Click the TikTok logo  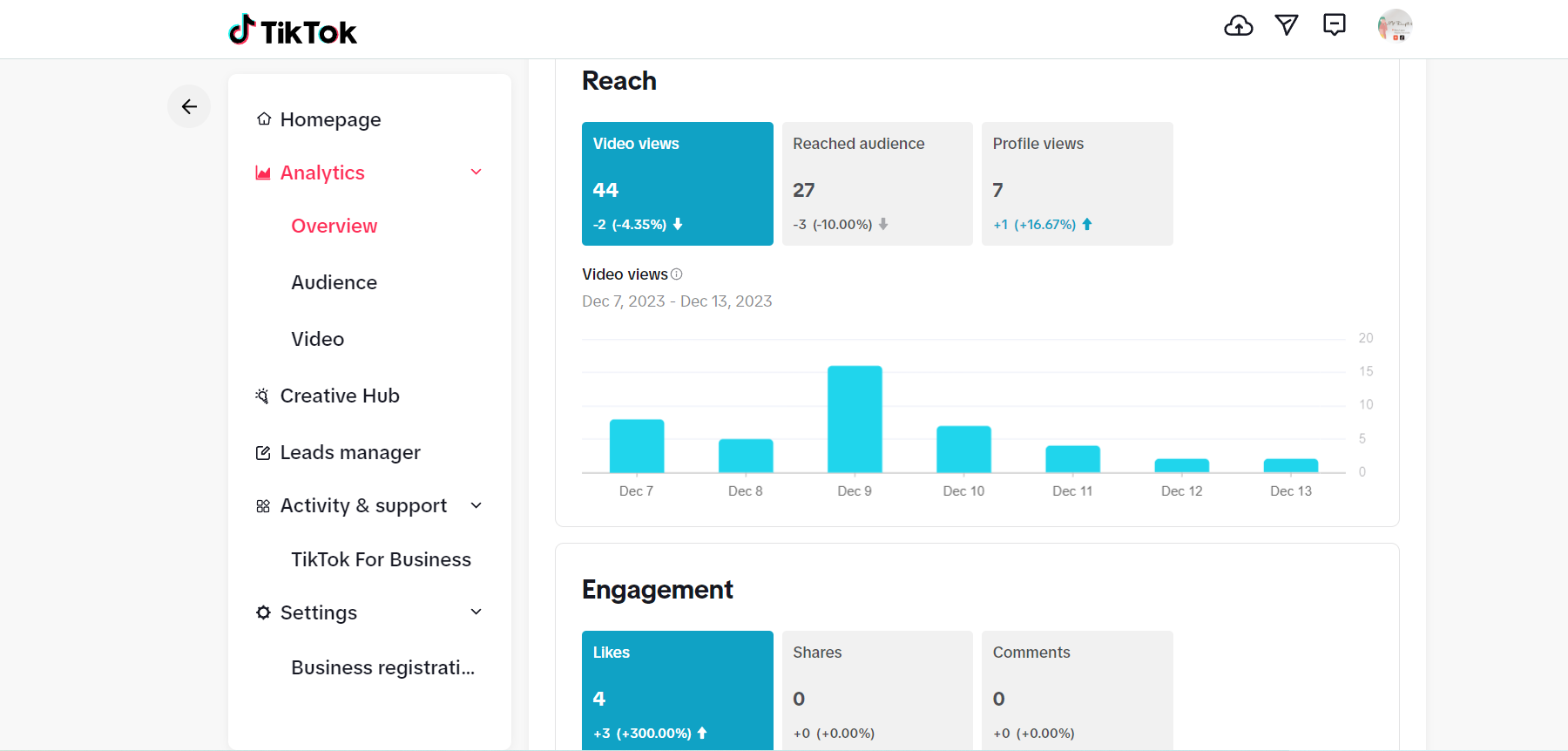tap(293, 30)
